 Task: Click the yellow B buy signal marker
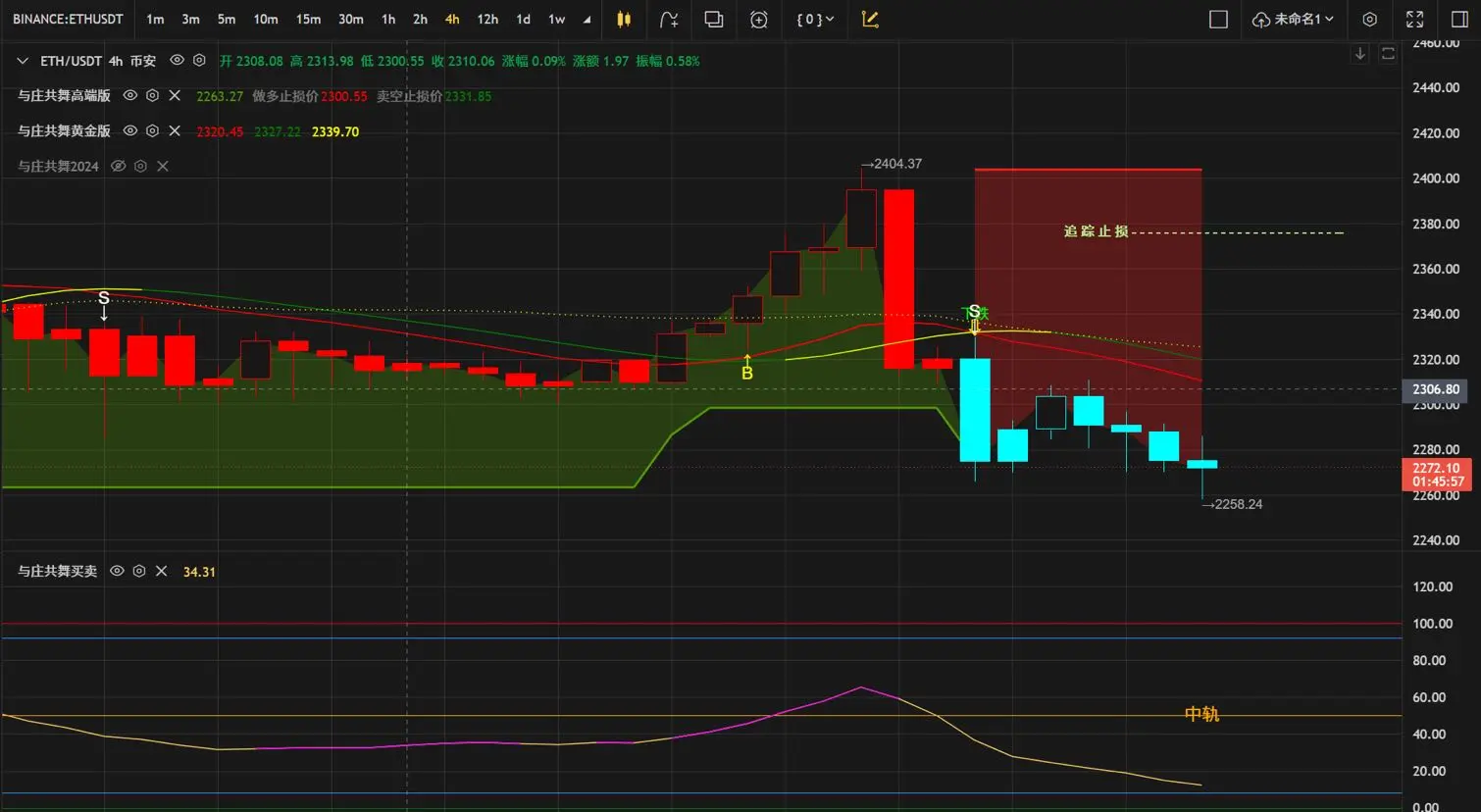click(747, 373)
